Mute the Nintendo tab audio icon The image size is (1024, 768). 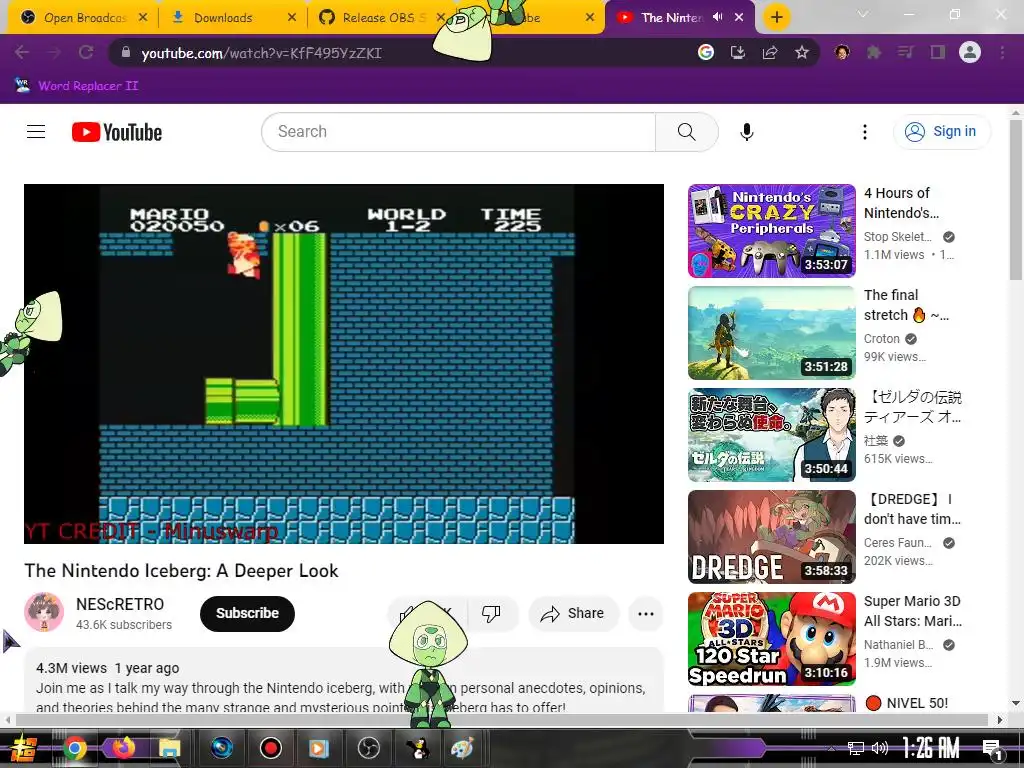click(718, 17)
